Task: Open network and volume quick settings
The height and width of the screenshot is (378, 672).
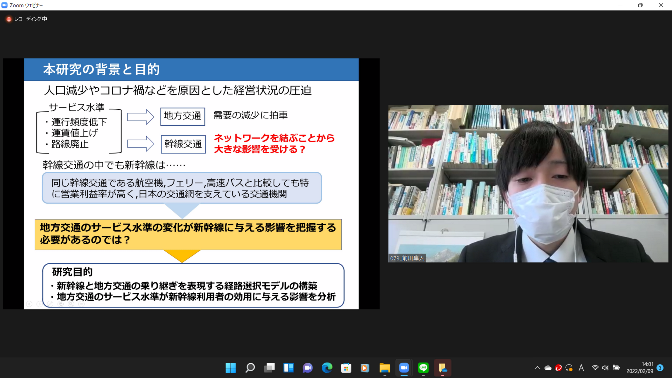Action: [x=605, y=368]
